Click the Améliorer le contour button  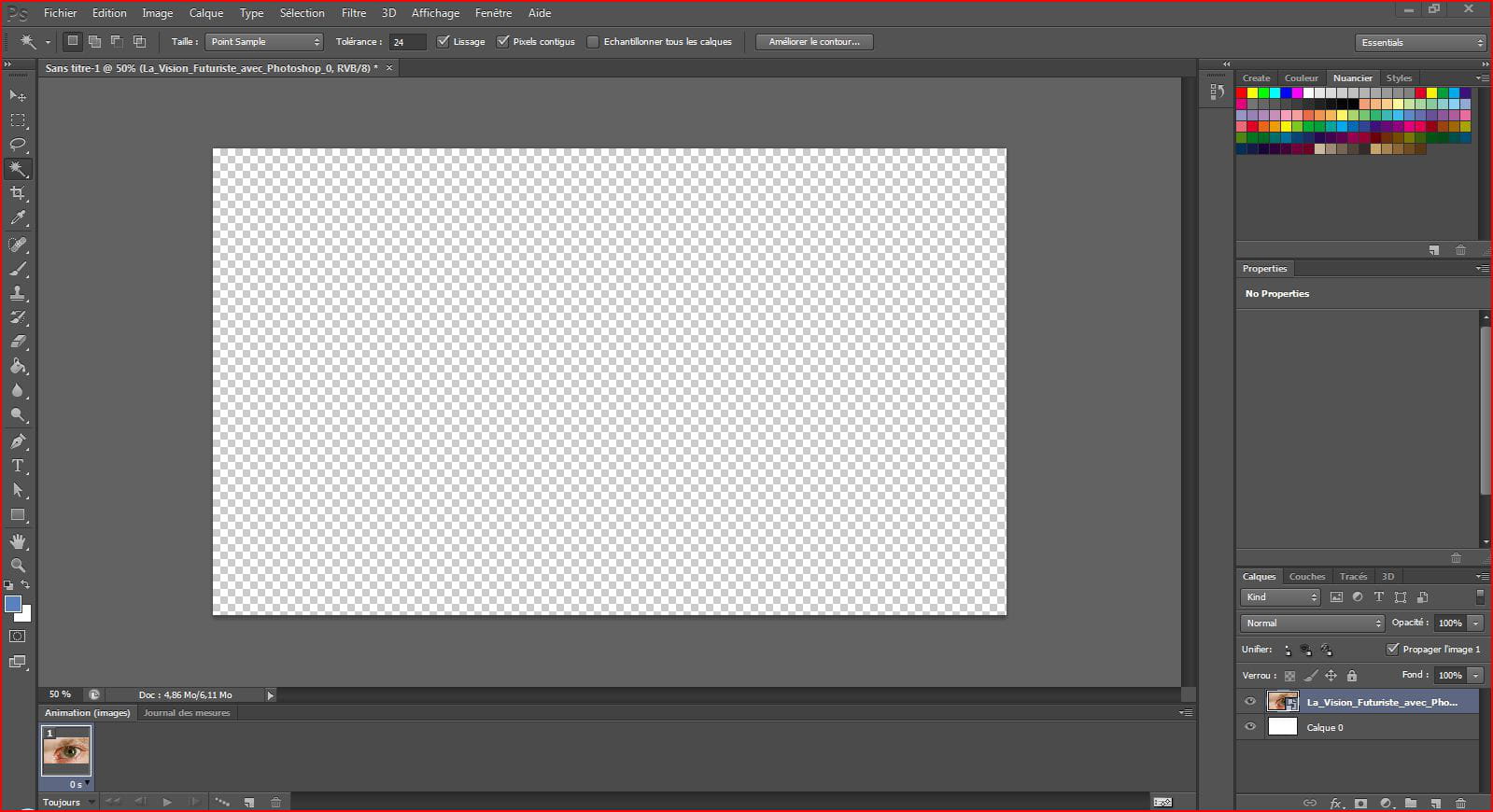pyautogui.click(x=814, y=41)
